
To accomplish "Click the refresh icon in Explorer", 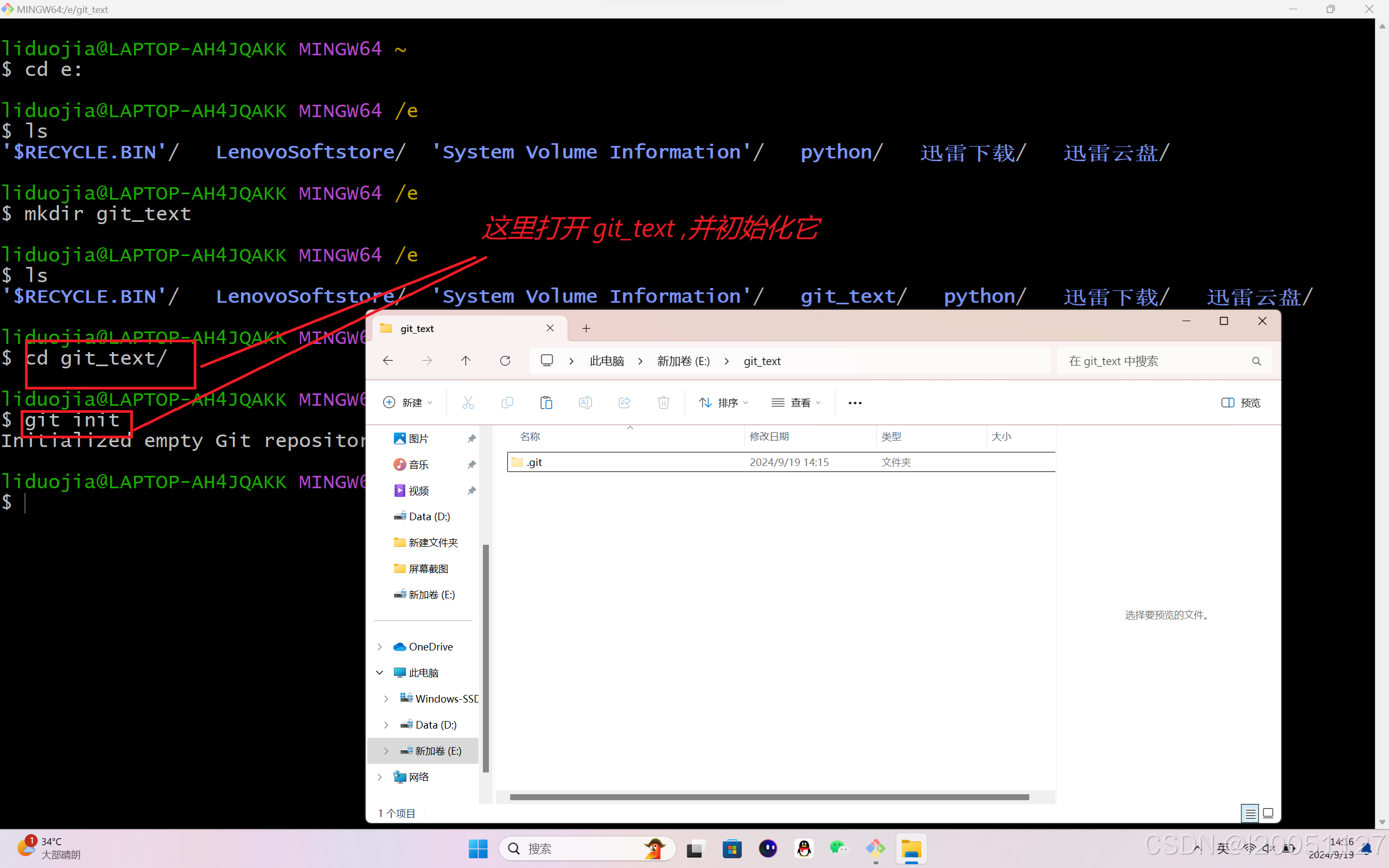I will [x=505, y=361].
